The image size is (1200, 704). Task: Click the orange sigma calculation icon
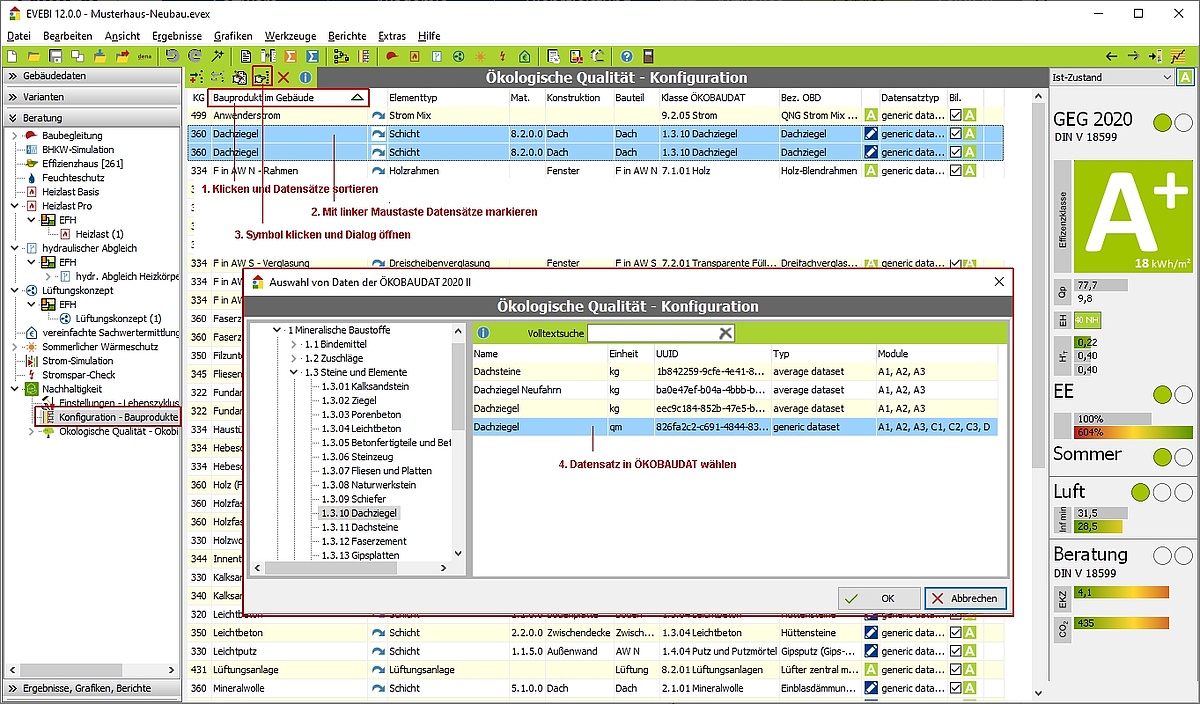[x=290, y=56]
